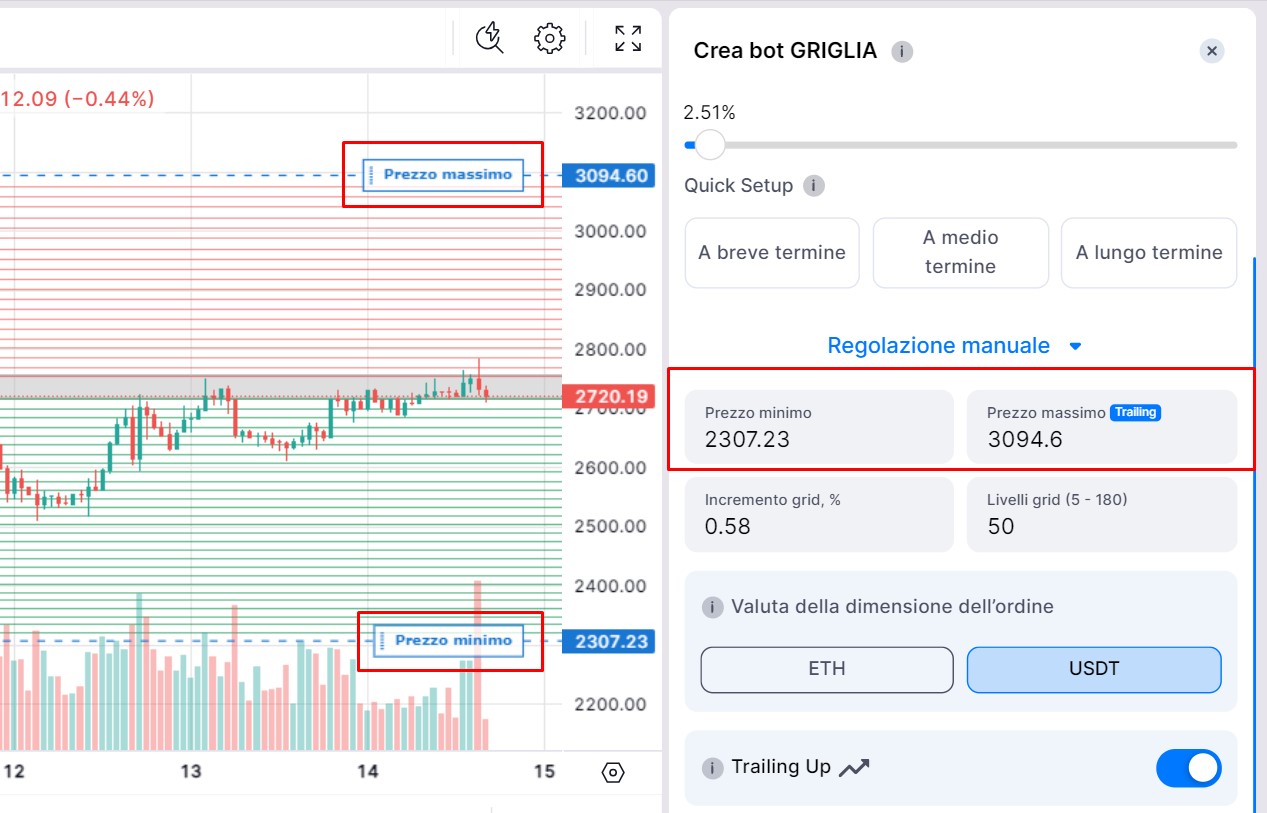
Task: Click hexagon settings icon below price axis
Action: click(x=613, y=772)
